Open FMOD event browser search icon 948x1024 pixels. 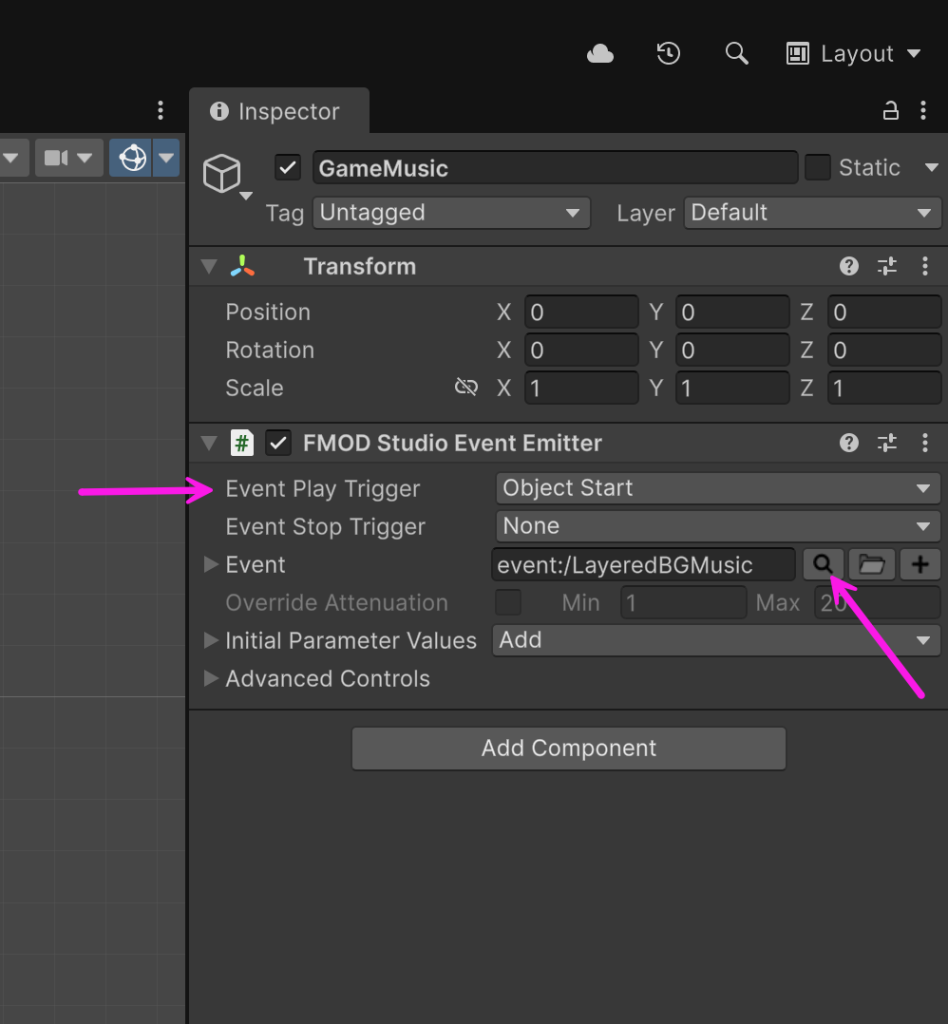point(823,565)
